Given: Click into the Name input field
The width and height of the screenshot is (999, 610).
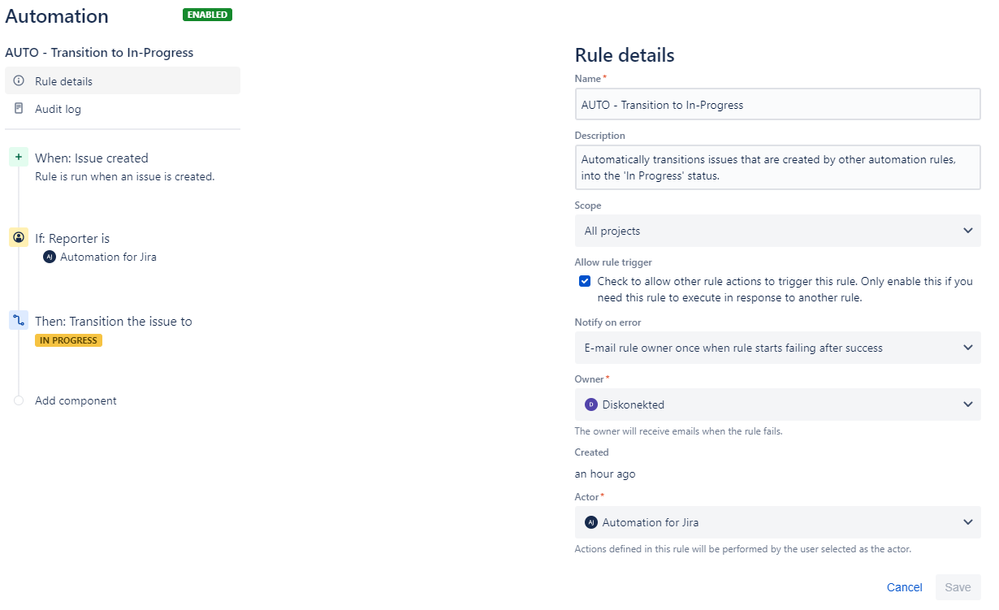Looking at the screenshot, I should click(777, 105).
